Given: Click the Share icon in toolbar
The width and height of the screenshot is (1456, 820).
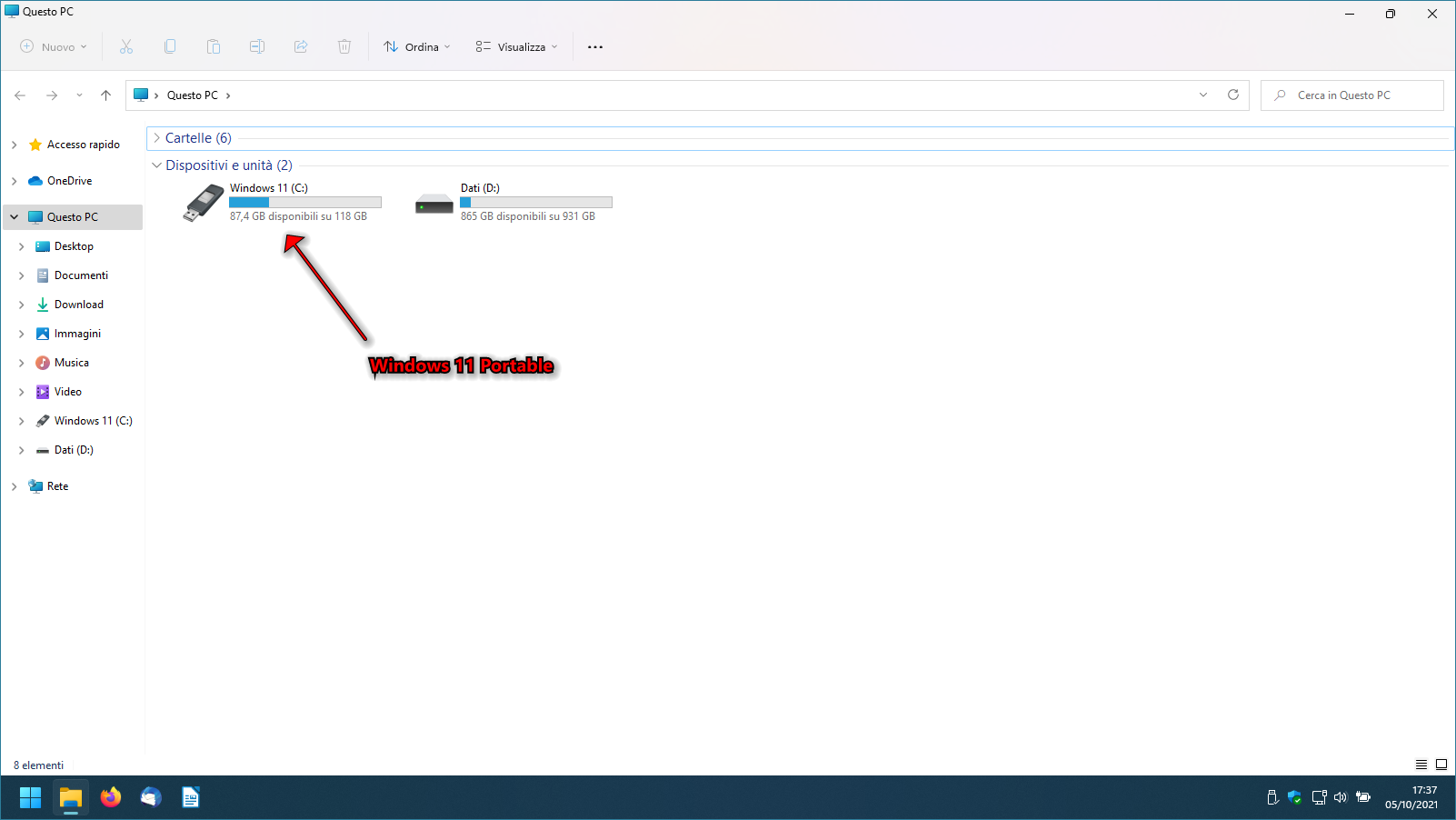Looking at the screenshot, I should [301, 46].
